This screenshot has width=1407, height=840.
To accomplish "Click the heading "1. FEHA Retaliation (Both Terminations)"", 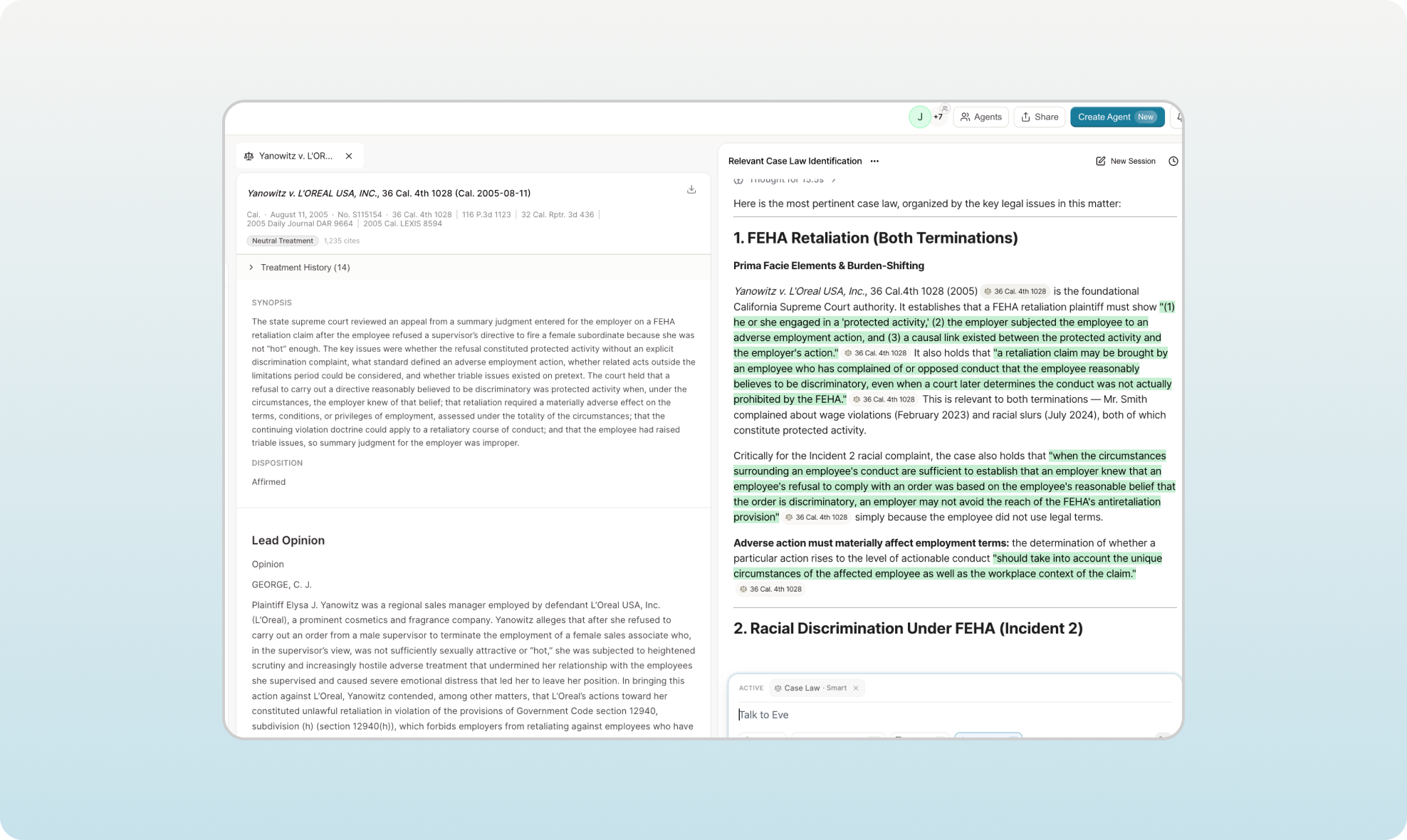I will click(875, 238).
